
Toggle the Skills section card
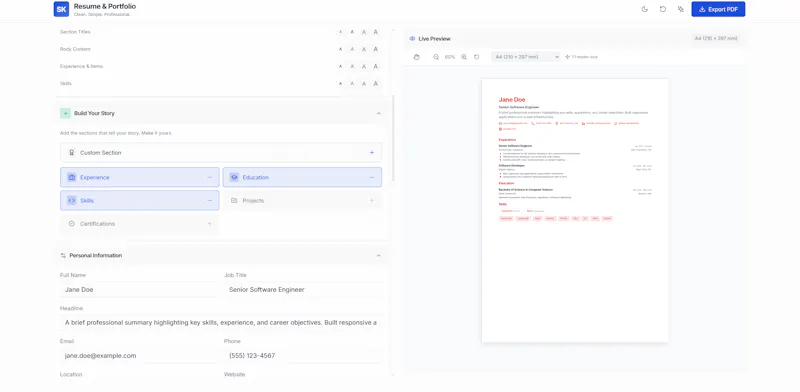(140, 201)
